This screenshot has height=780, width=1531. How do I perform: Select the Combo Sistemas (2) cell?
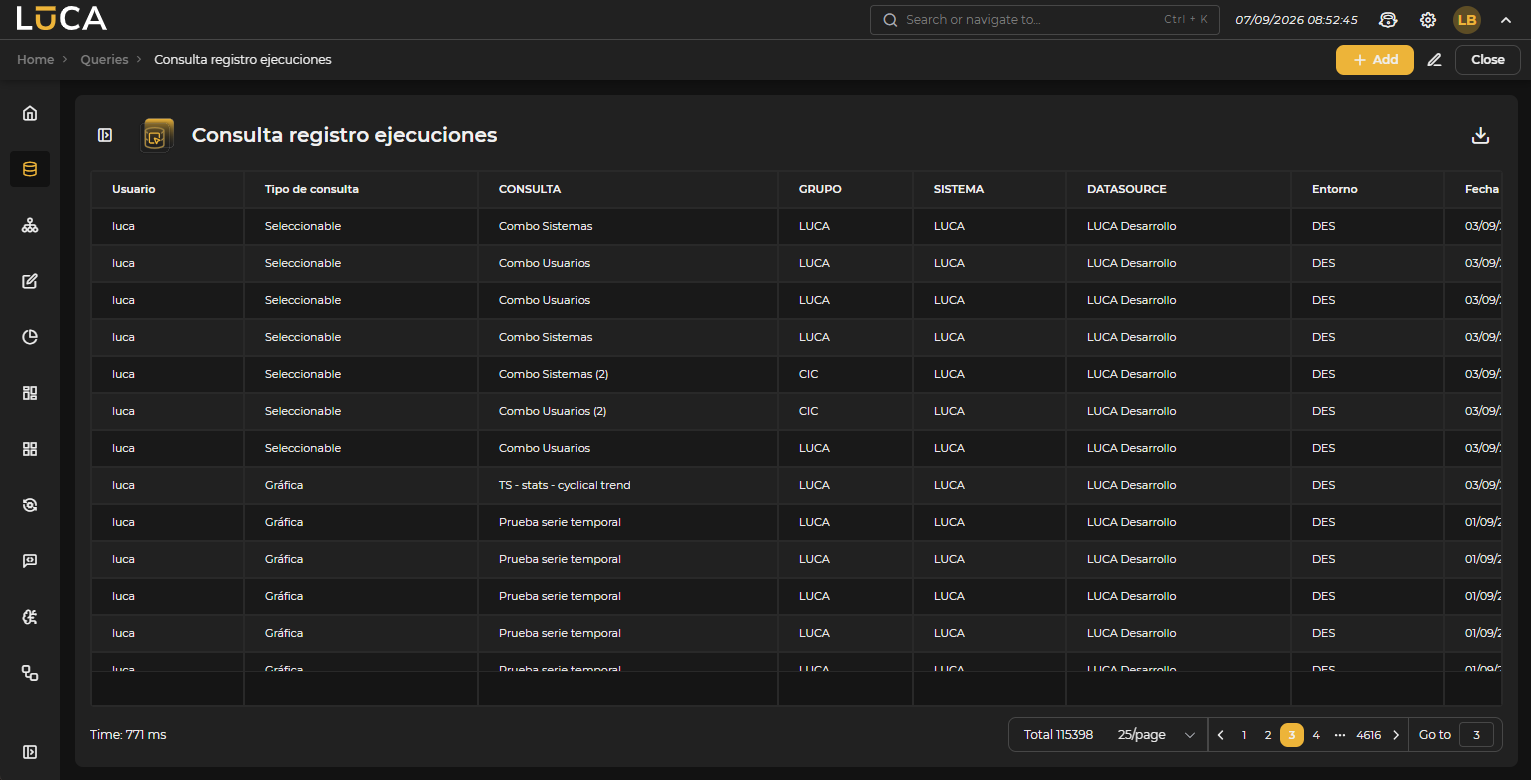628,374
